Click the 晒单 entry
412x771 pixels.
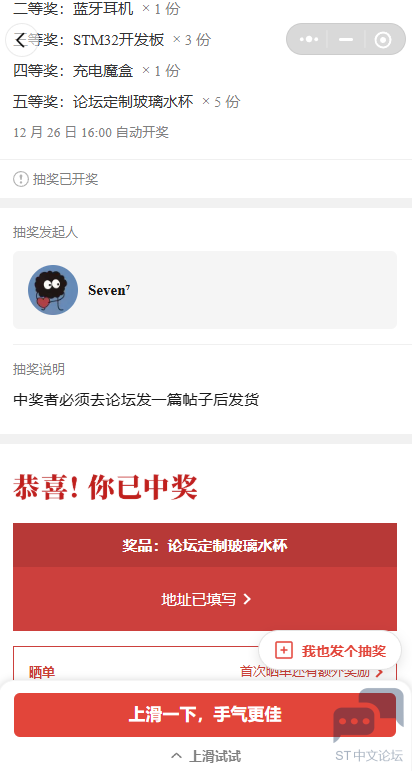click(x=42, y=672)
